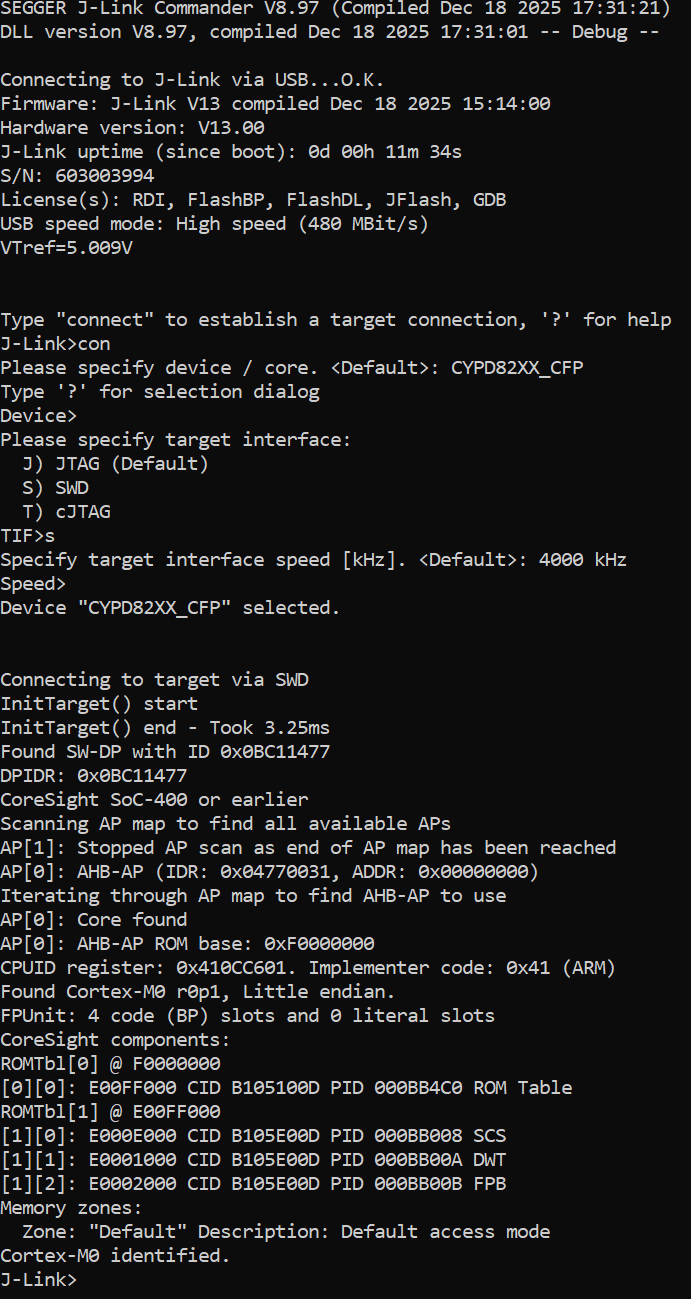Click the "J) JTAG (Default)" interface option
This screenshot has height=1299, width=691.
115,464
